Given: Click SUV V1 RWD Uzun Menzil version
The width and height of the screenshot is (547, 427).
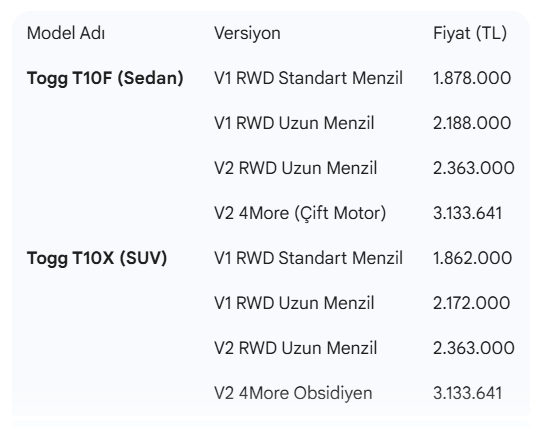Looking at the screenshot, I should 294,303.
